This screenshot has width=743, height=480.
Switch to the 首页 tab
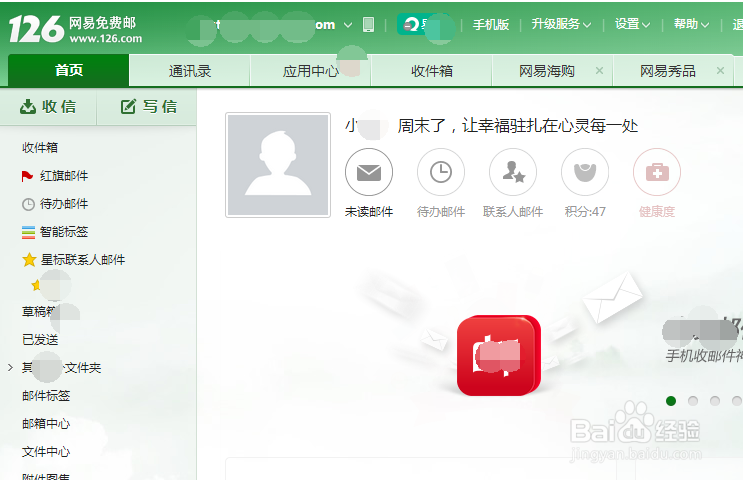point(69,70)
